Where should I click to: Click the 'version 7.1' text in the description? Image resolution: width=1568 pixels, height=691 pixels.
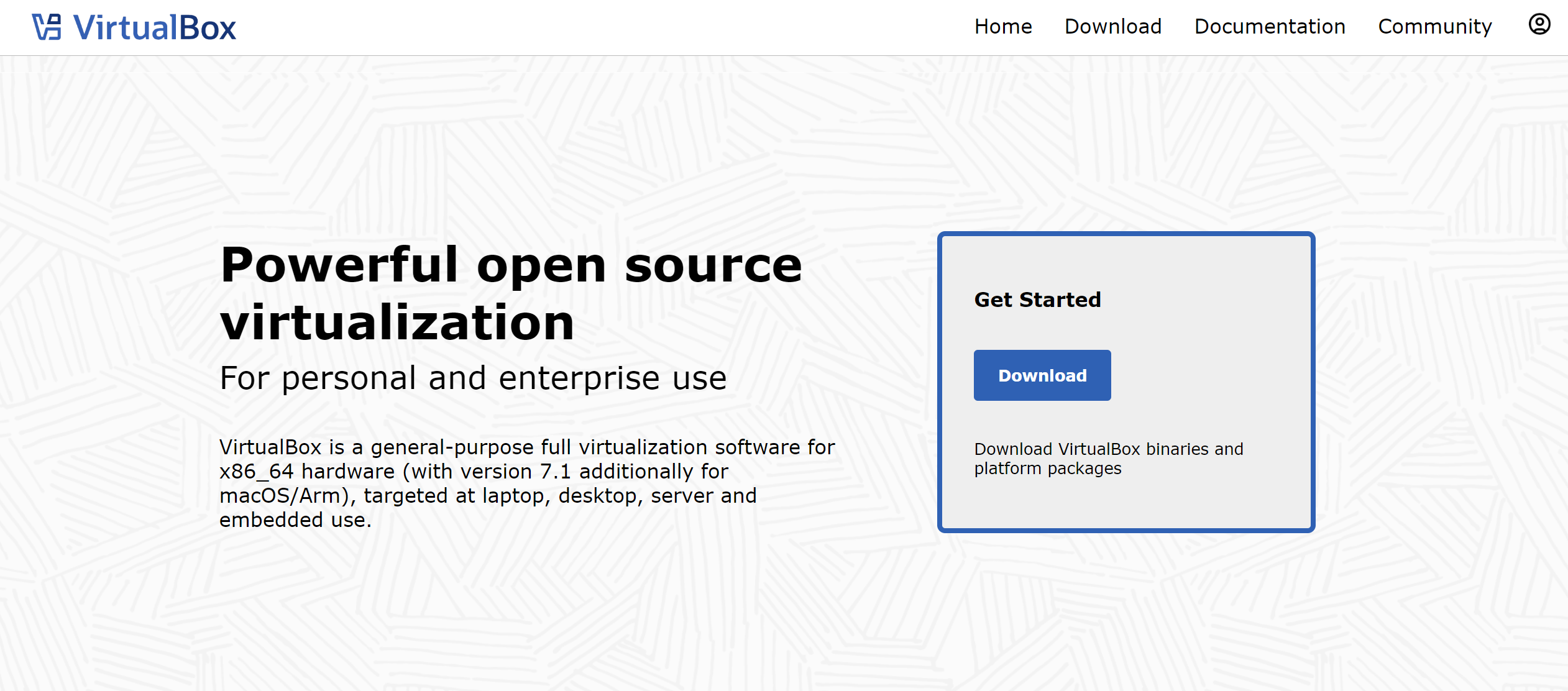pyautogui.click(x=515, y=472)
